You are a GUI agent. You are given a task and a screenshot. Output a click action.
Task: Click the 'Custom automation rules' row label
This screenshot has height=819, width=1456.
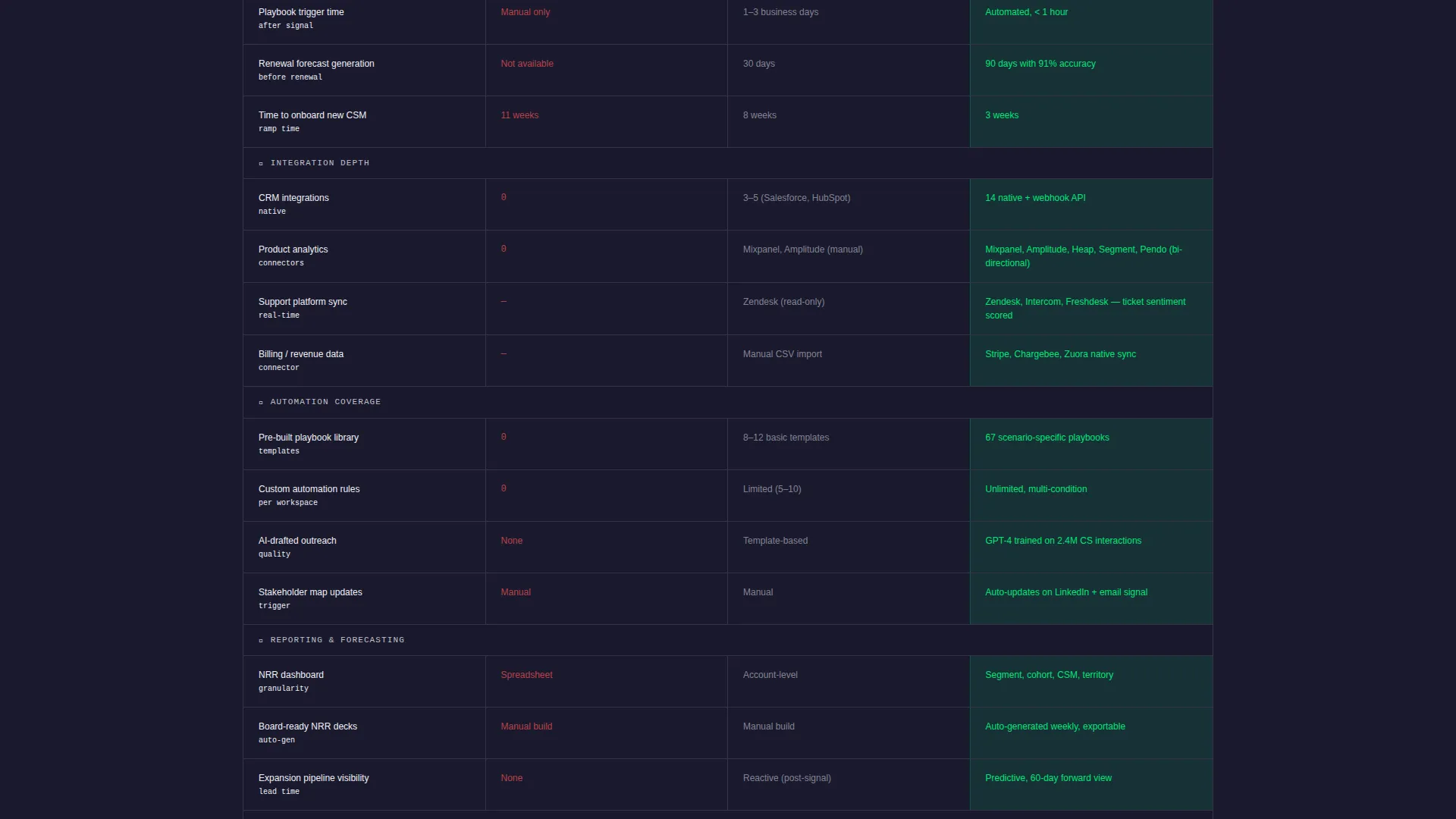coord(309,489)
